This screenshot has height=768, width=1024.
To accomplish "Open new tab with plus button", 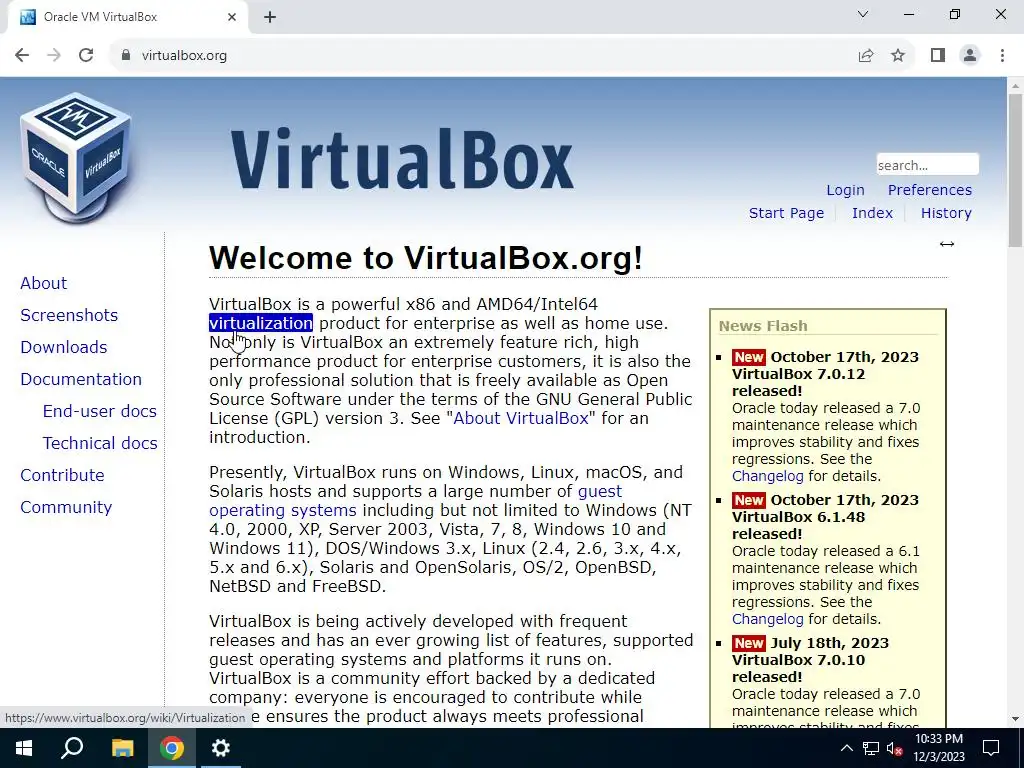I will click(270, 17).
